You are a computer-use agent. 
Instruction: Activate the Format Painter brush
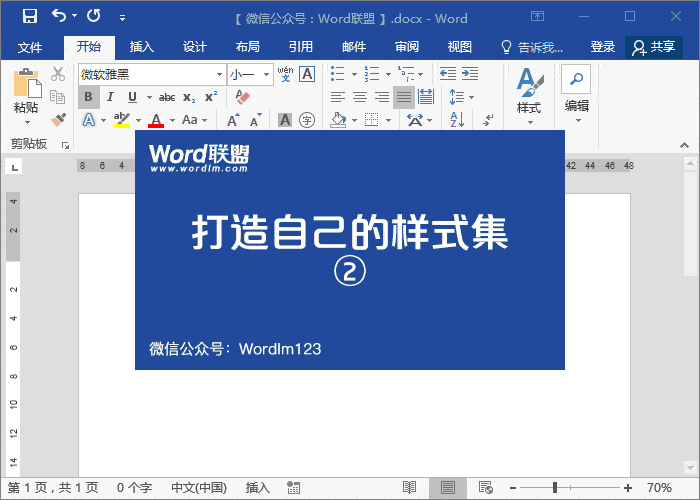click(x=58, y=119)
